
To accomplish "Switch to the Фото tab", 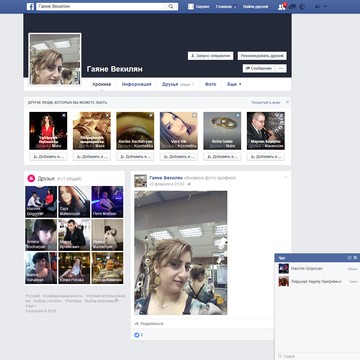I will pos(210,84).
